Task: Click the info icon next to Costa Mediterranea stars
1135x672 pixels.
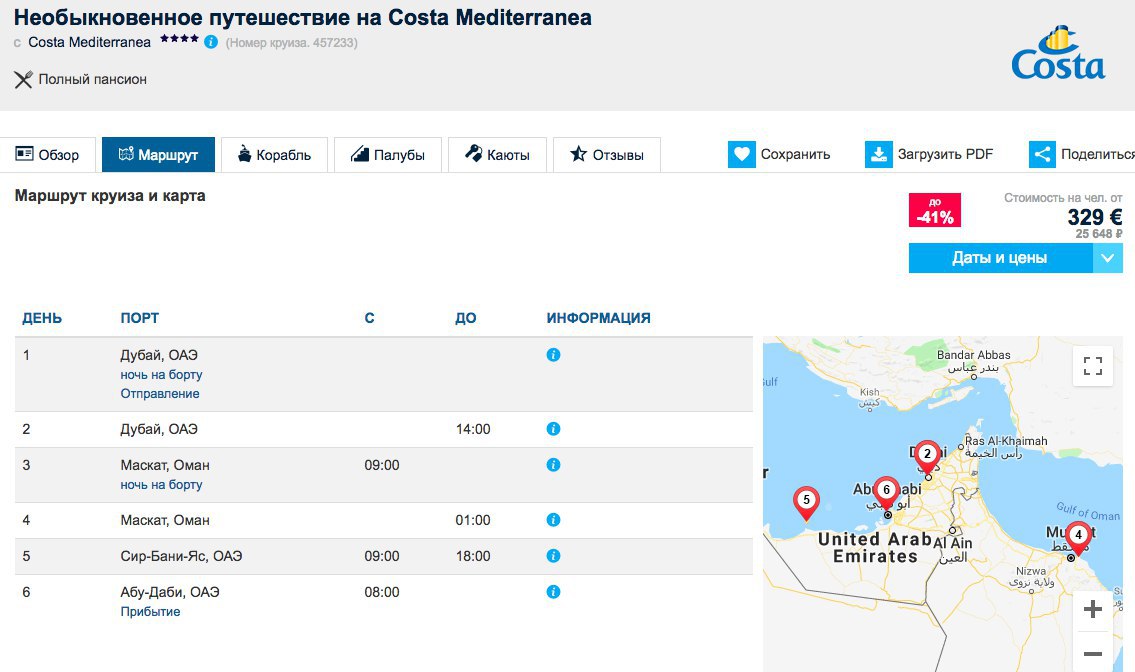Action: (211, 42)
